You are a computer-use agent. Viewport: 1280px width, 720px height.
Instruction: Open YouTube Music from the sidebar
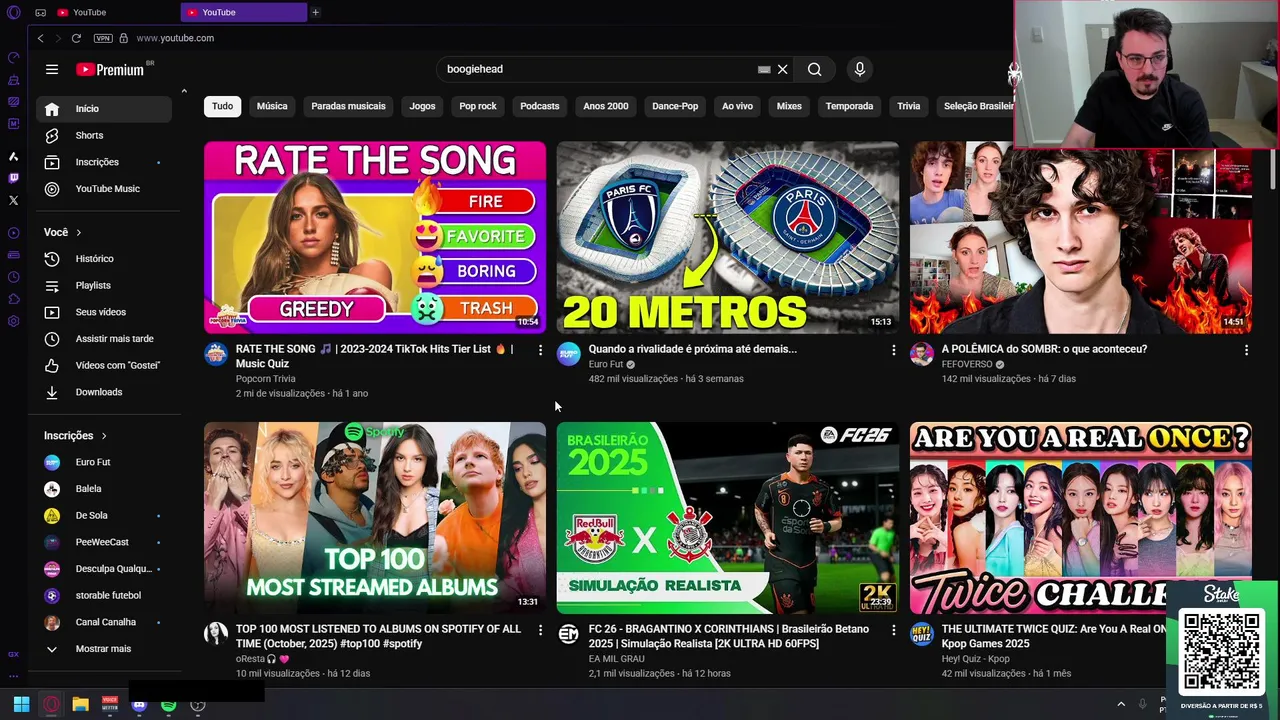click(104, 188)
